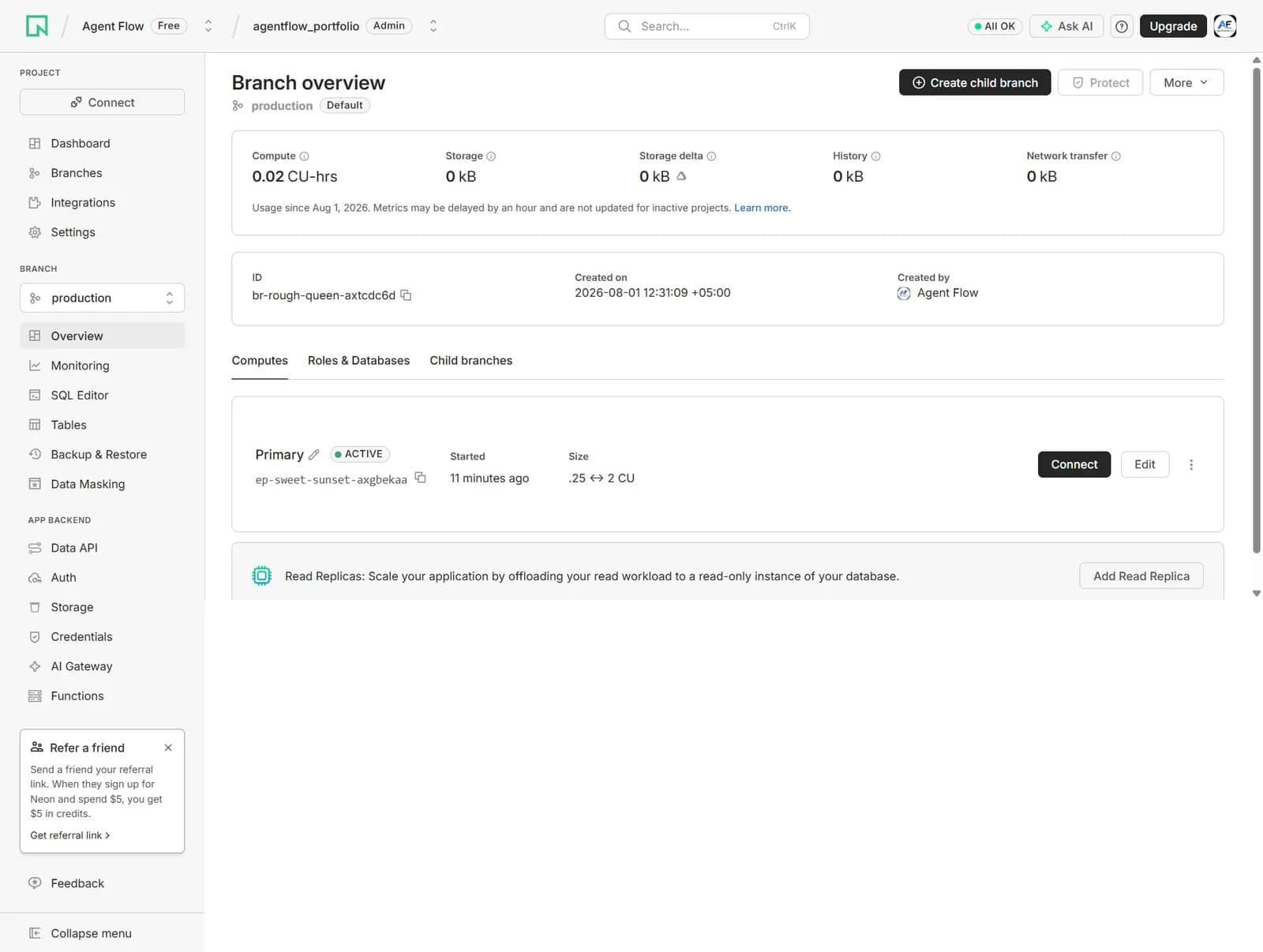Open Functions in the sidebar
Viewport: 1263px width, 952px height.
point(103,696)
